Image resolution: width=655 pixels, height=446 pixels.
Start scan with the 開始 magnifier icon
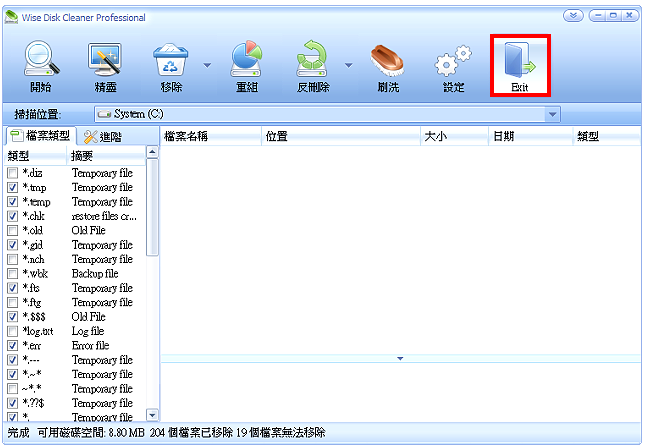[41, 66]
